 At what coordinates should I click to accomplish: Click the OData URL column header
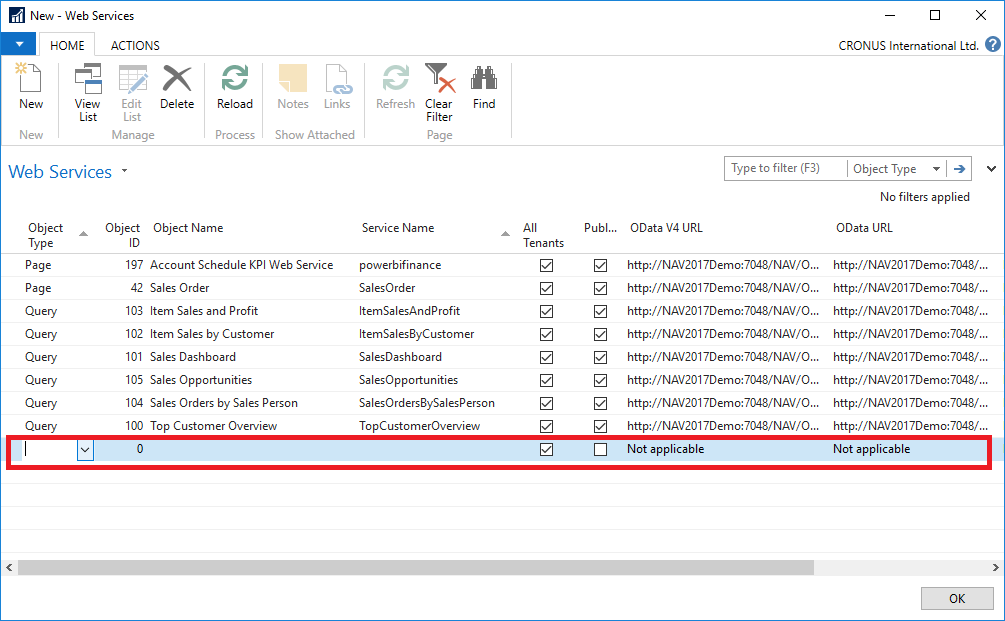click(864, 228)
